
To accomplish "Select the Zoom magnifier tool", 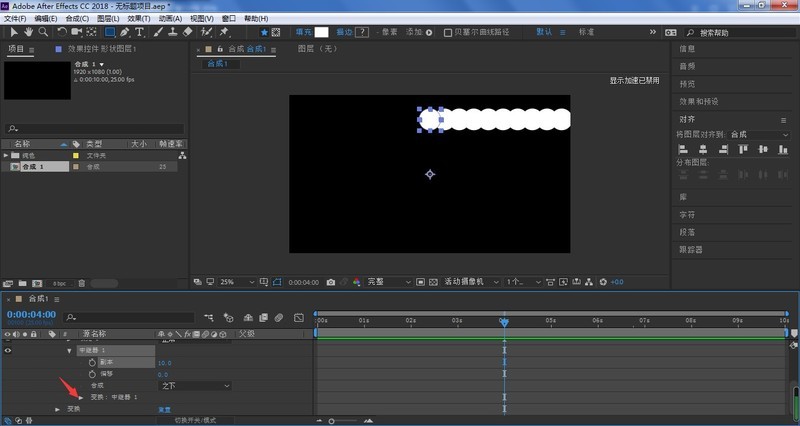I will tap(43, 32).
